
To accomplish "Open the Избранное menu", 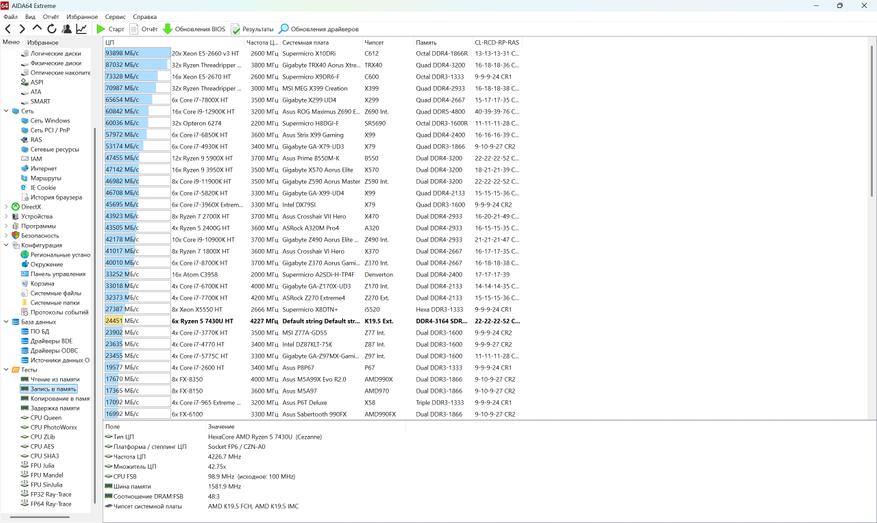I will click(x=82, y=17).
